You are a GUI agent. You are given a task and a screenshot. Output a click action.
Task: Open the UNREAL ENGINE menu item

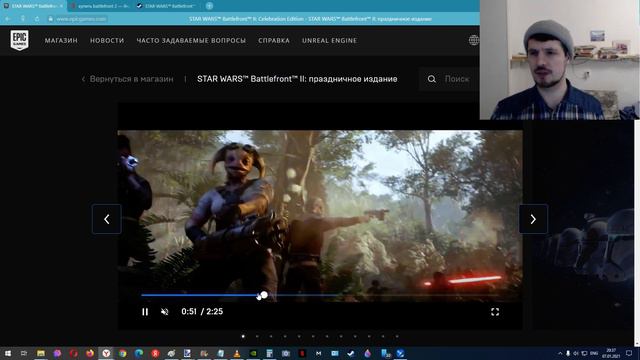[x=329, y=40]
